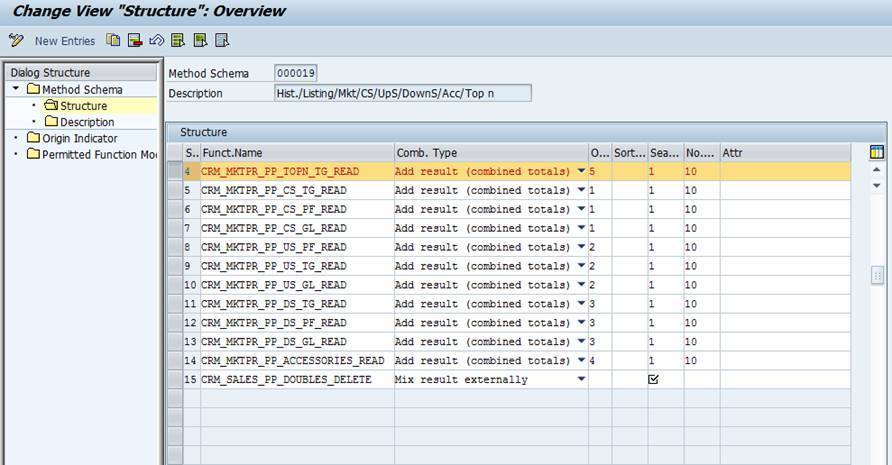This screenshot has width=892, height=465.
Task: Open the Description tree node
Action: pos(80,122)
